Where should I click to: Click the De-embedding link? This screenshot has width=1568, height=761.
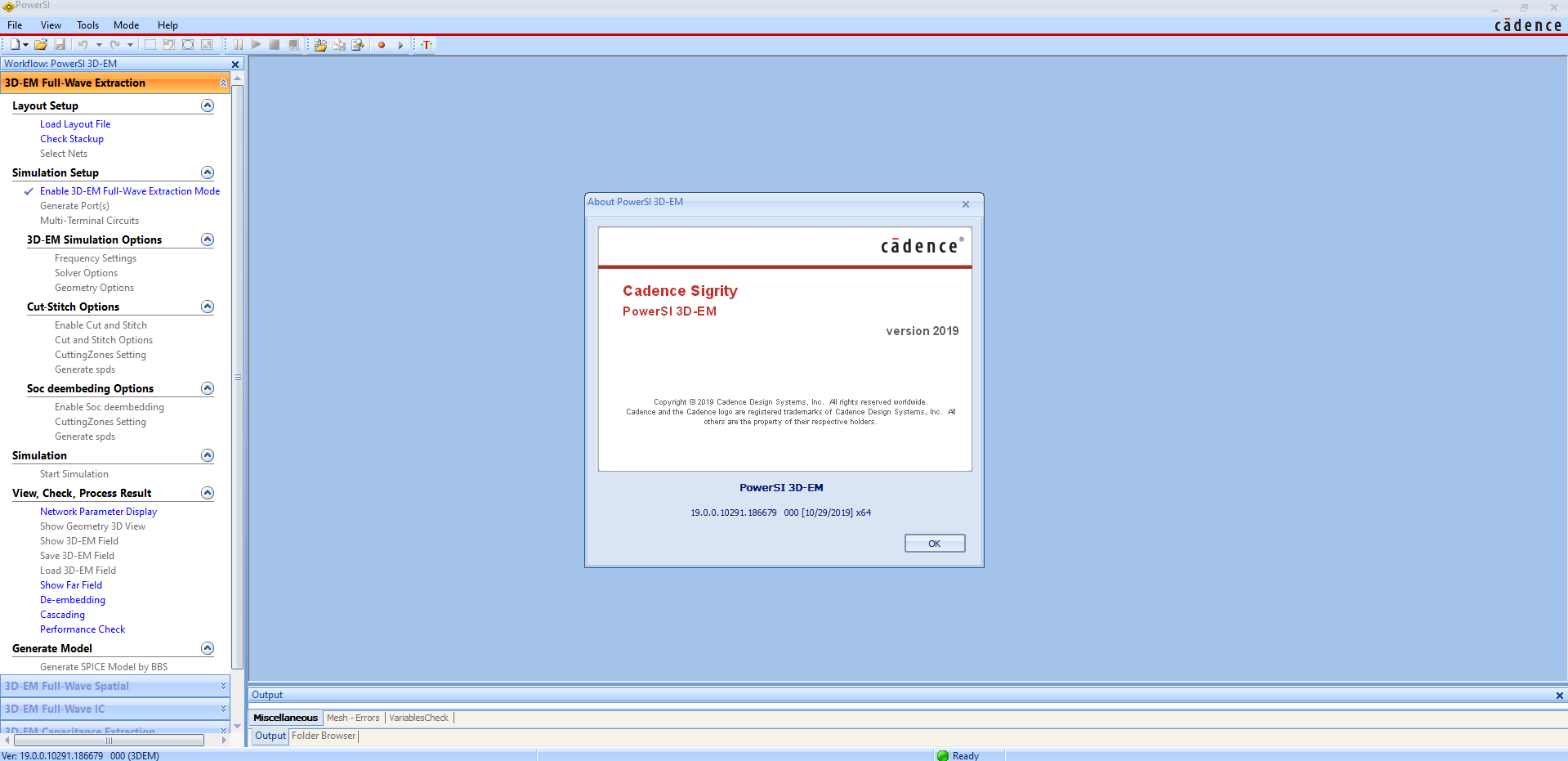(73, 600)
